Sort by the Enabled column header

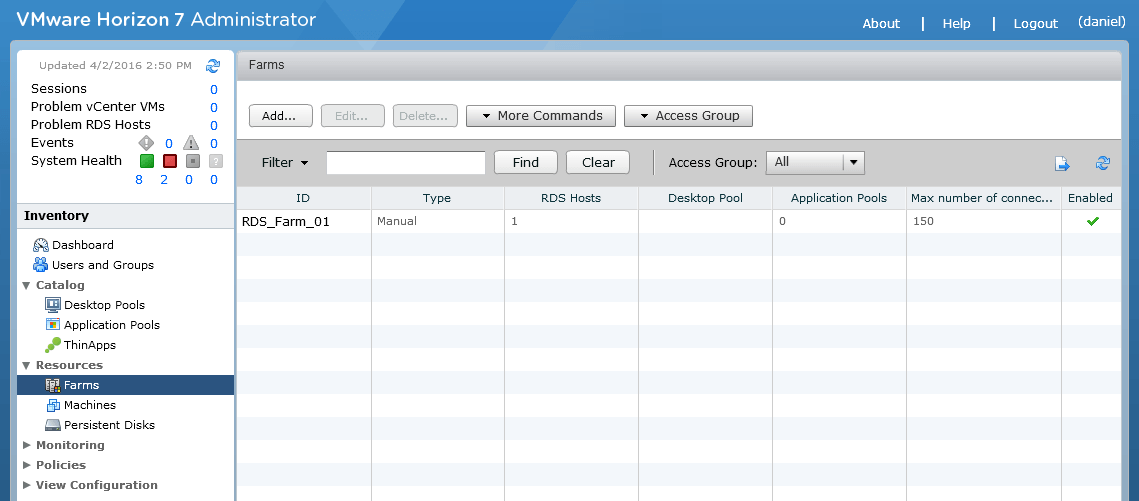click(1090, 198)
